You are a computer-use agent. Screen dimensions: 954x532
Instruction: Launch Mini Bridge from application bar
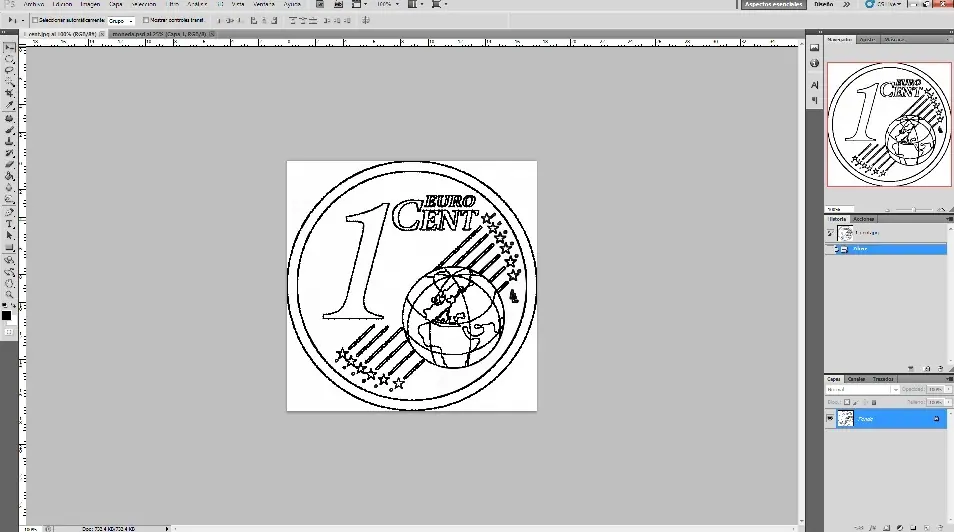[x=338, y=4]
